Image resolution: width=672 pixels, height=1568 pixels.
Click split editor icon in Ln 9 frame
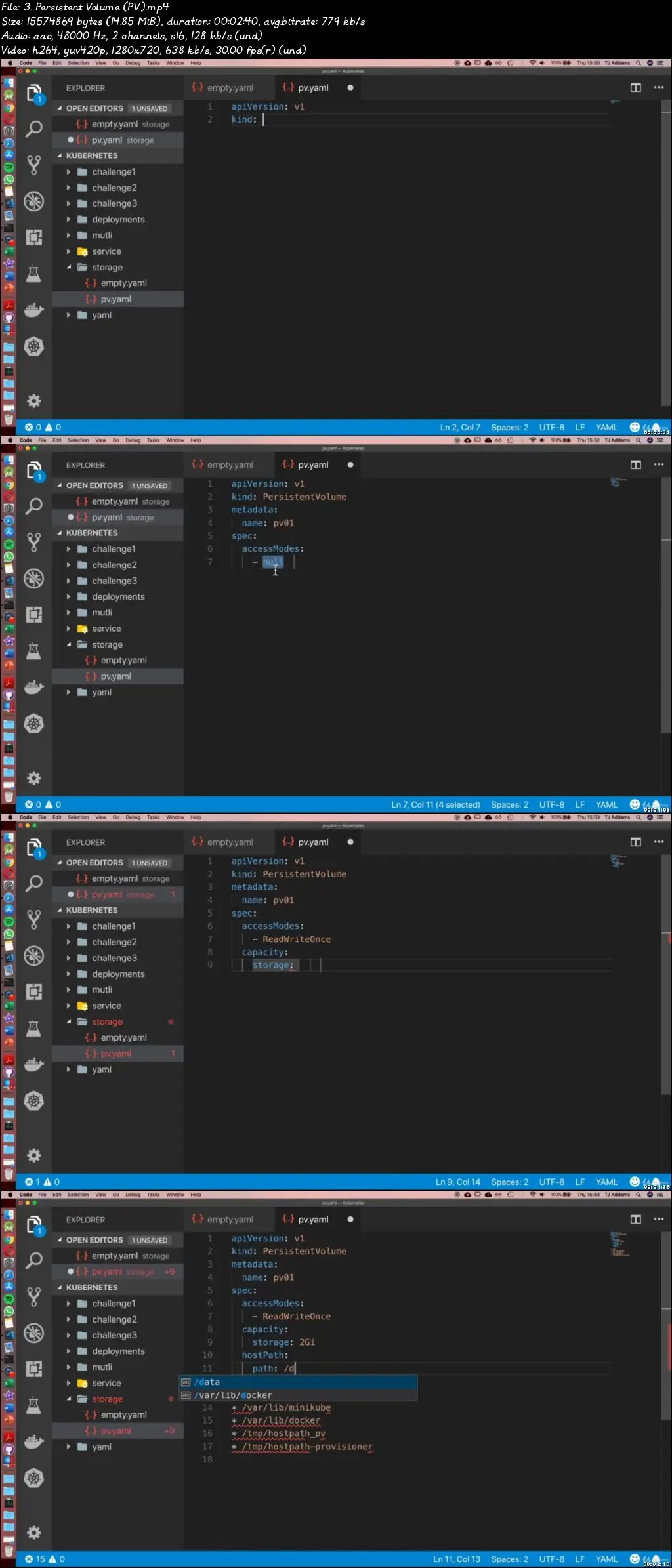click(x=636, y=842)
